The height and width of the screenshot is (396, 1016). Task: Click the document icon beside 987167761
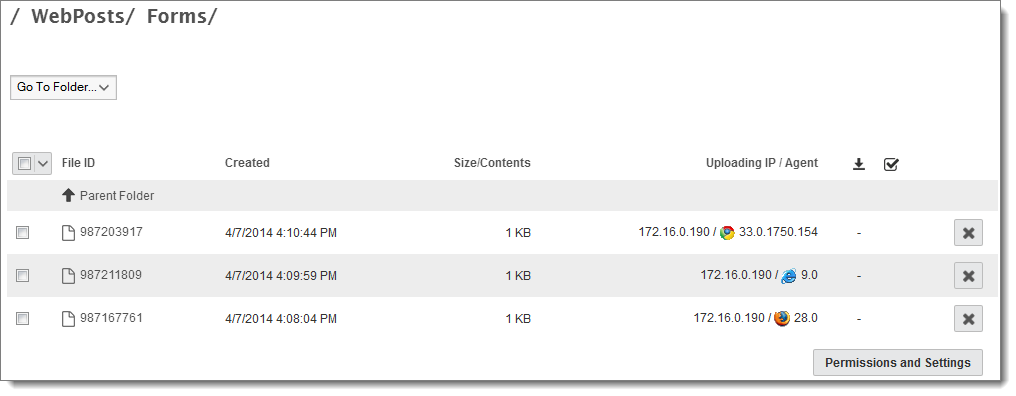[x=68, y=318]
